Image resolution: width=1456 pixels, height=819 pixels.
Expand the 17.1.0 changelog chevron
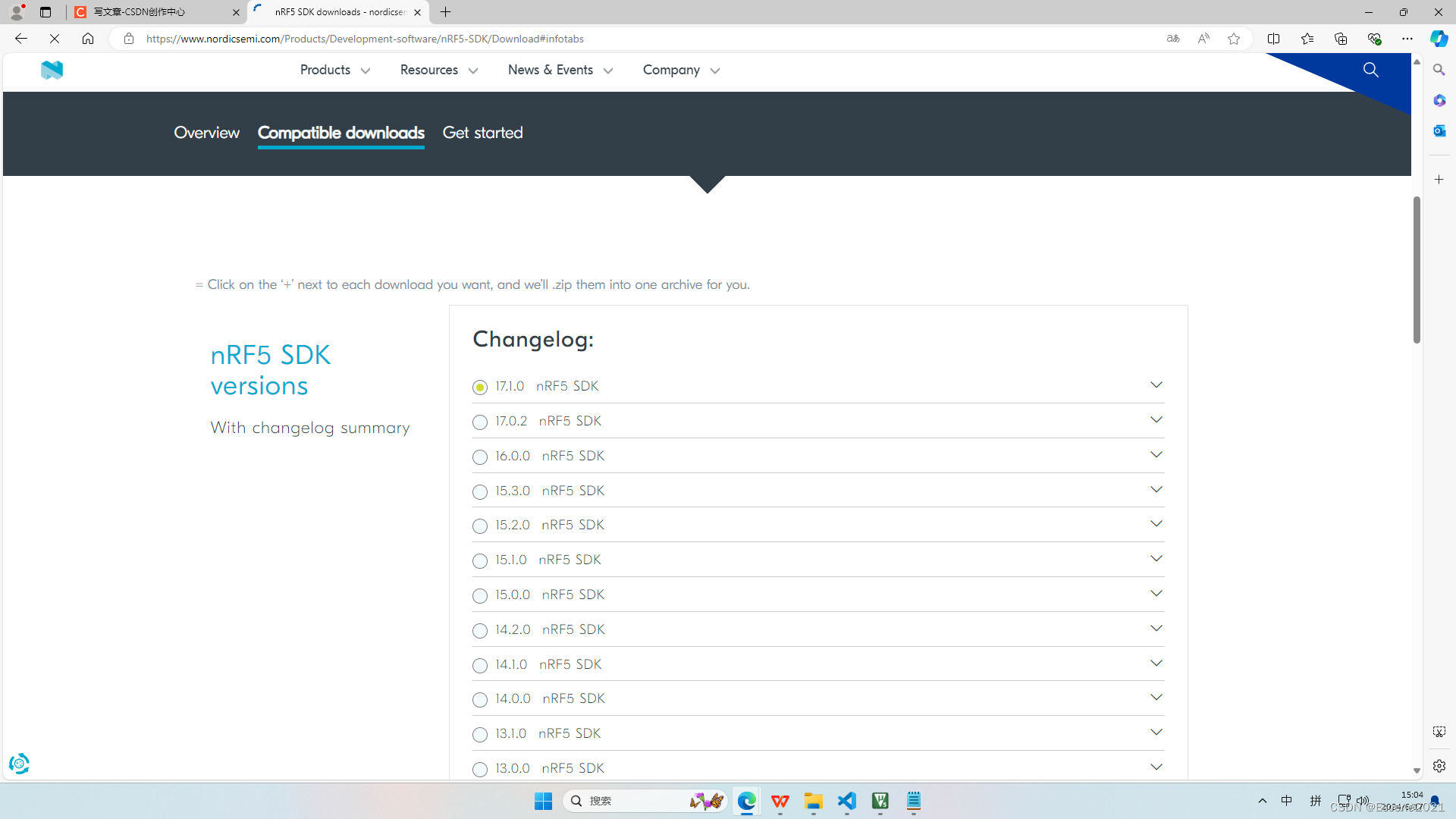pyautogui.click(x=1156, y=385)
